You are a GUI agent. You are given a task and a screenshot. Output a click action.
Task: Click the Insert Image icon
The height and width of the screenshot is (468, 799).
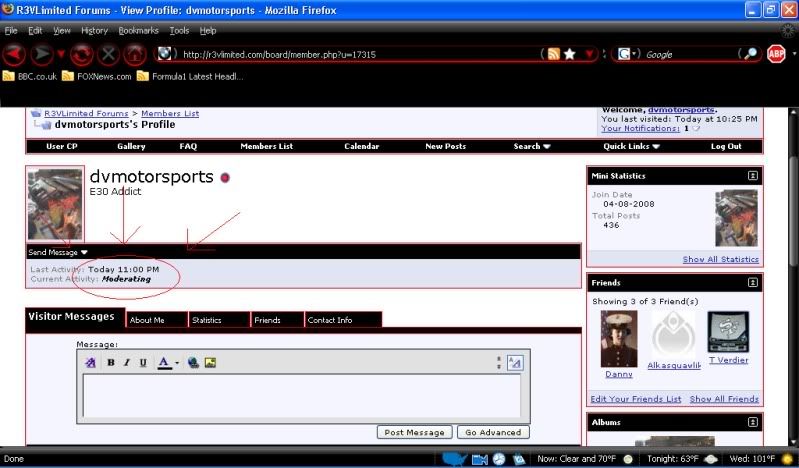210,362
